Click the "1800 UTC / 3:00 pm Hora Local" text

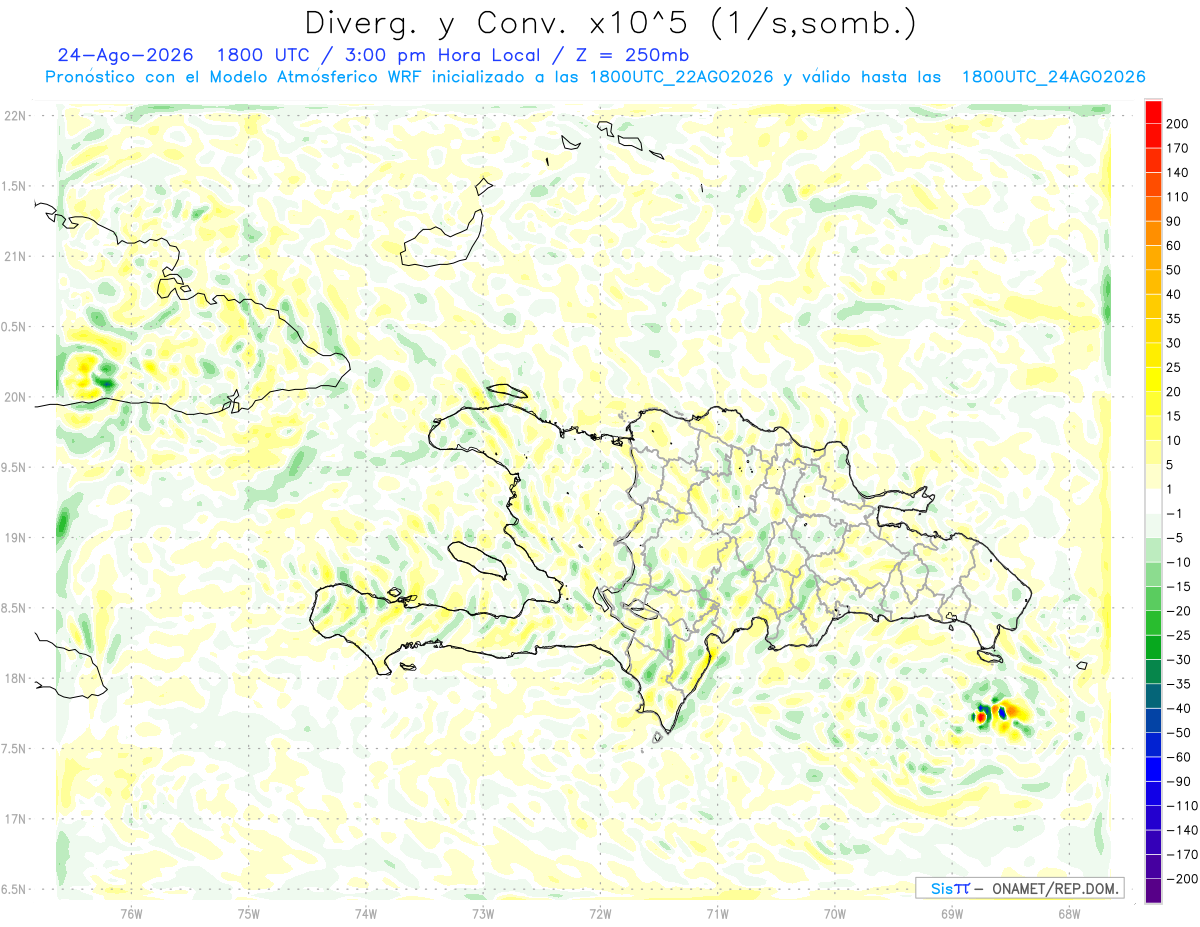coord(381,55)
